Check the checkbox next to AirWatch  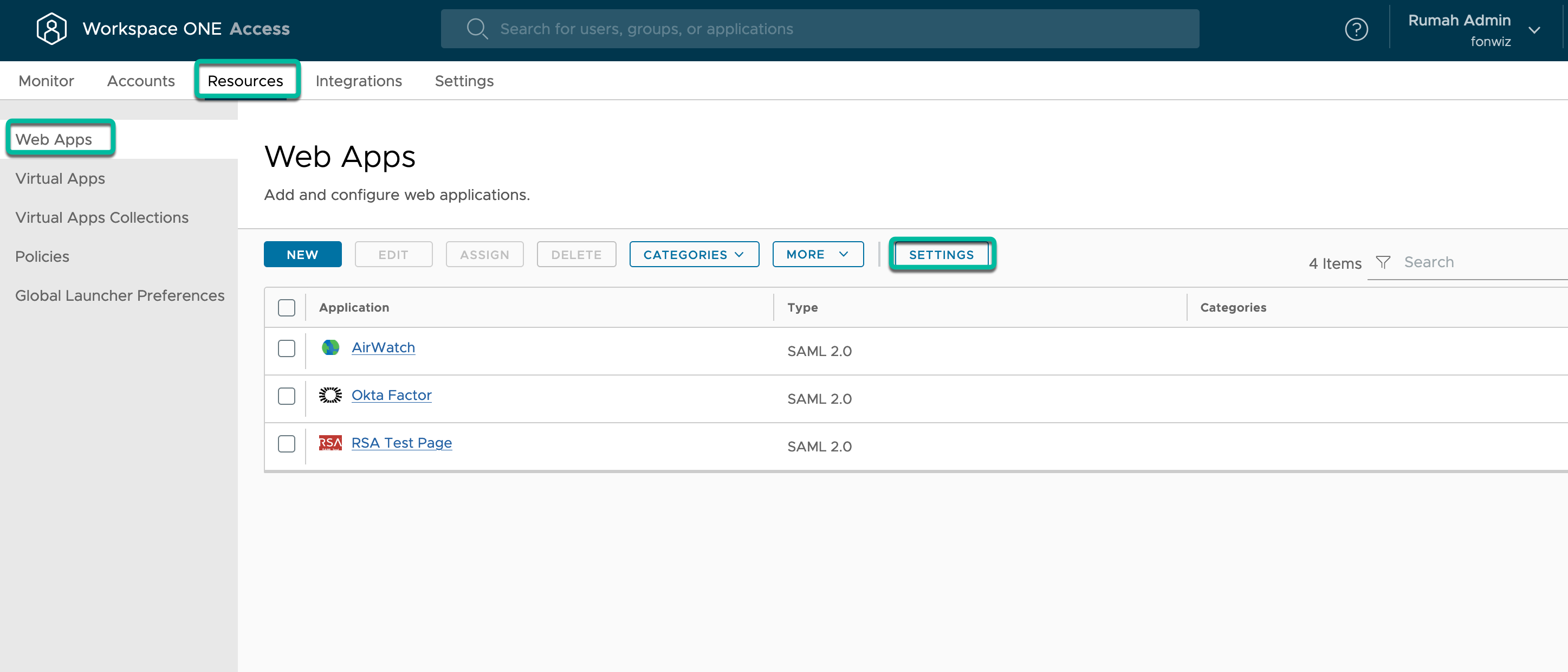coord(286,349)
